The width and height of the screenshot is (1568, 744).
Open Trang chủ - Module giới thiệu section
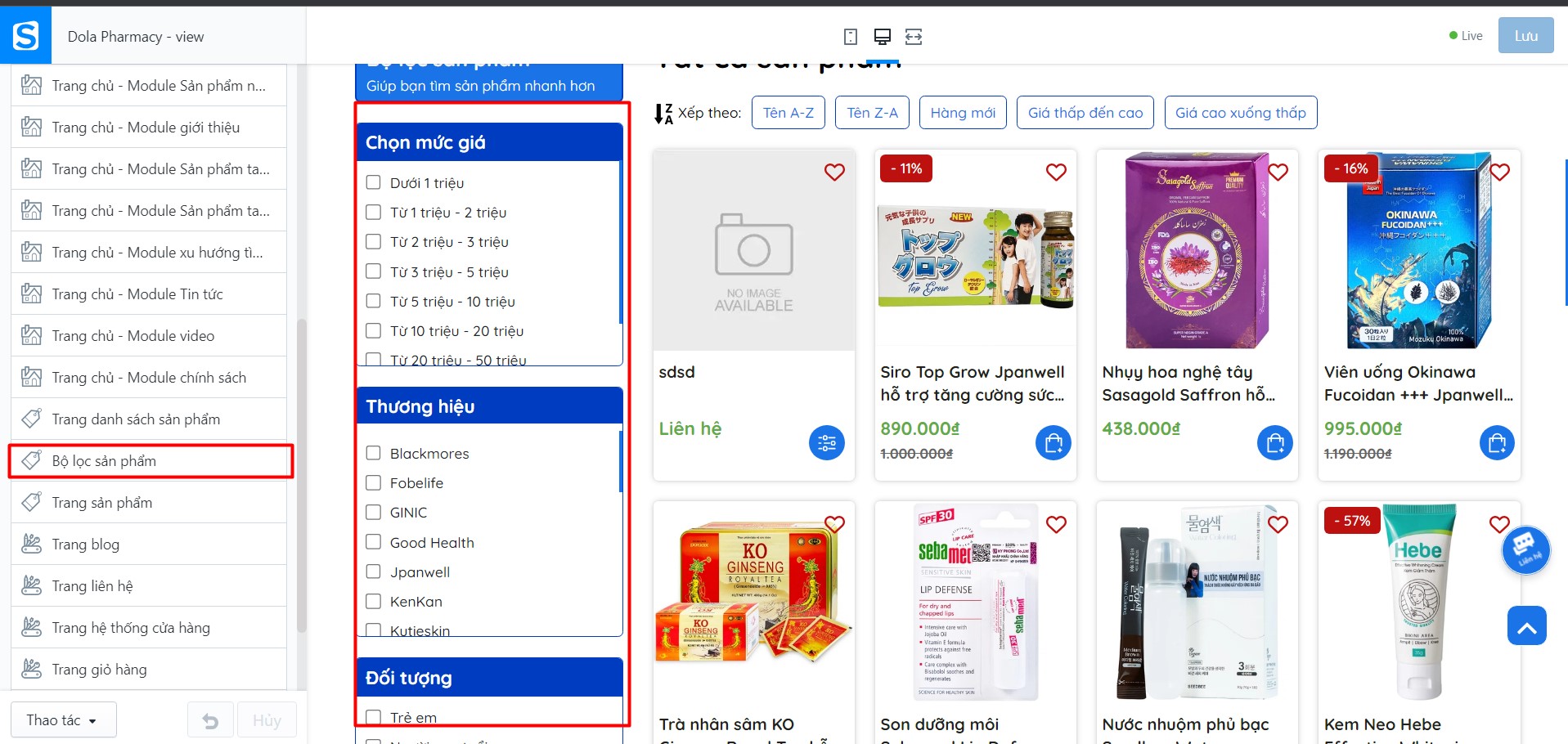coord(149,127)
